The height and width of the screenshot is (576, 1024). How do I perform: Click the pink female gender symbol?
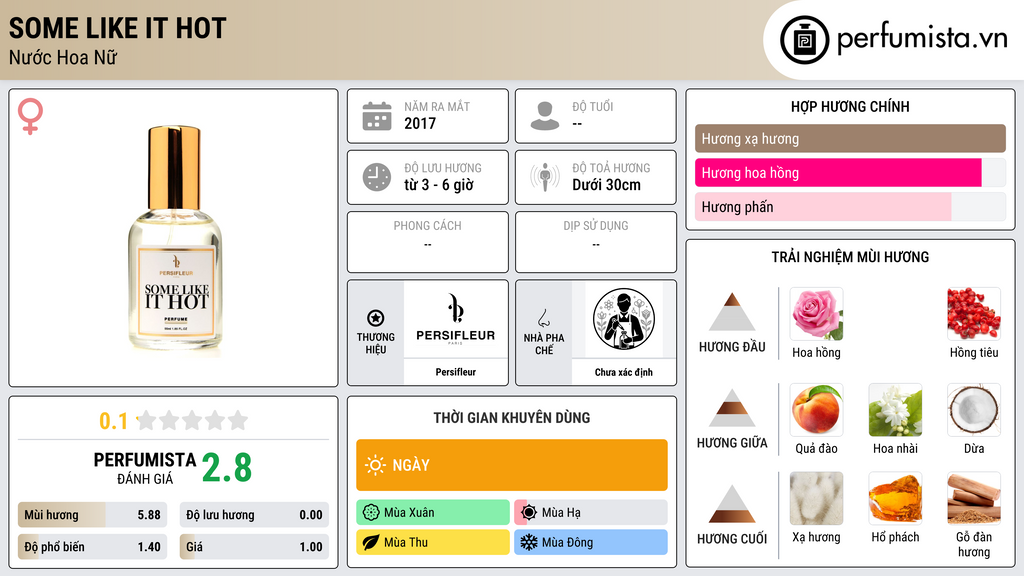30,116
